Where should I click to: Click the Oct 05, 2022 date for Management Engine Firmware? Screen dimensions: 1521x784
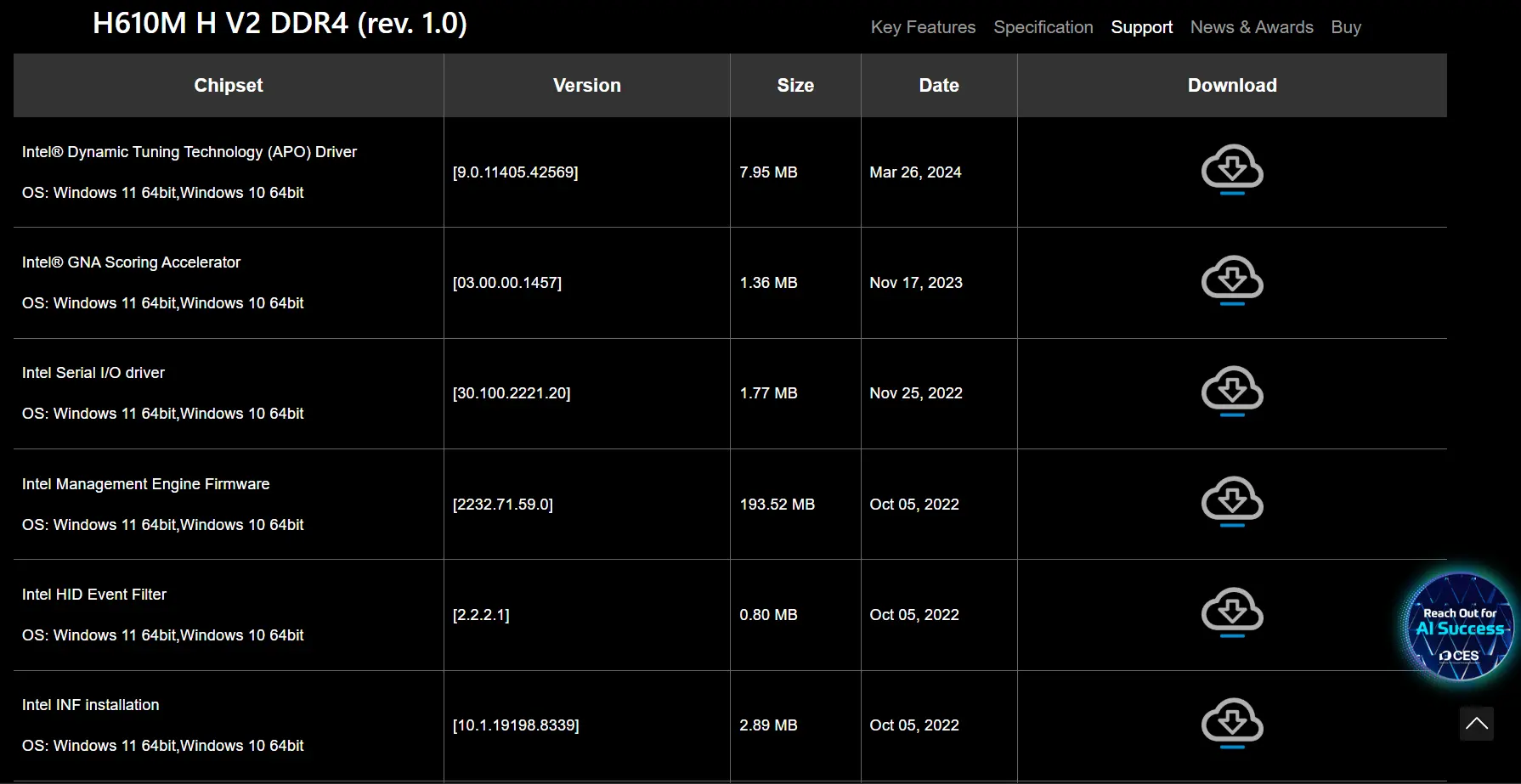click(914, 505)
